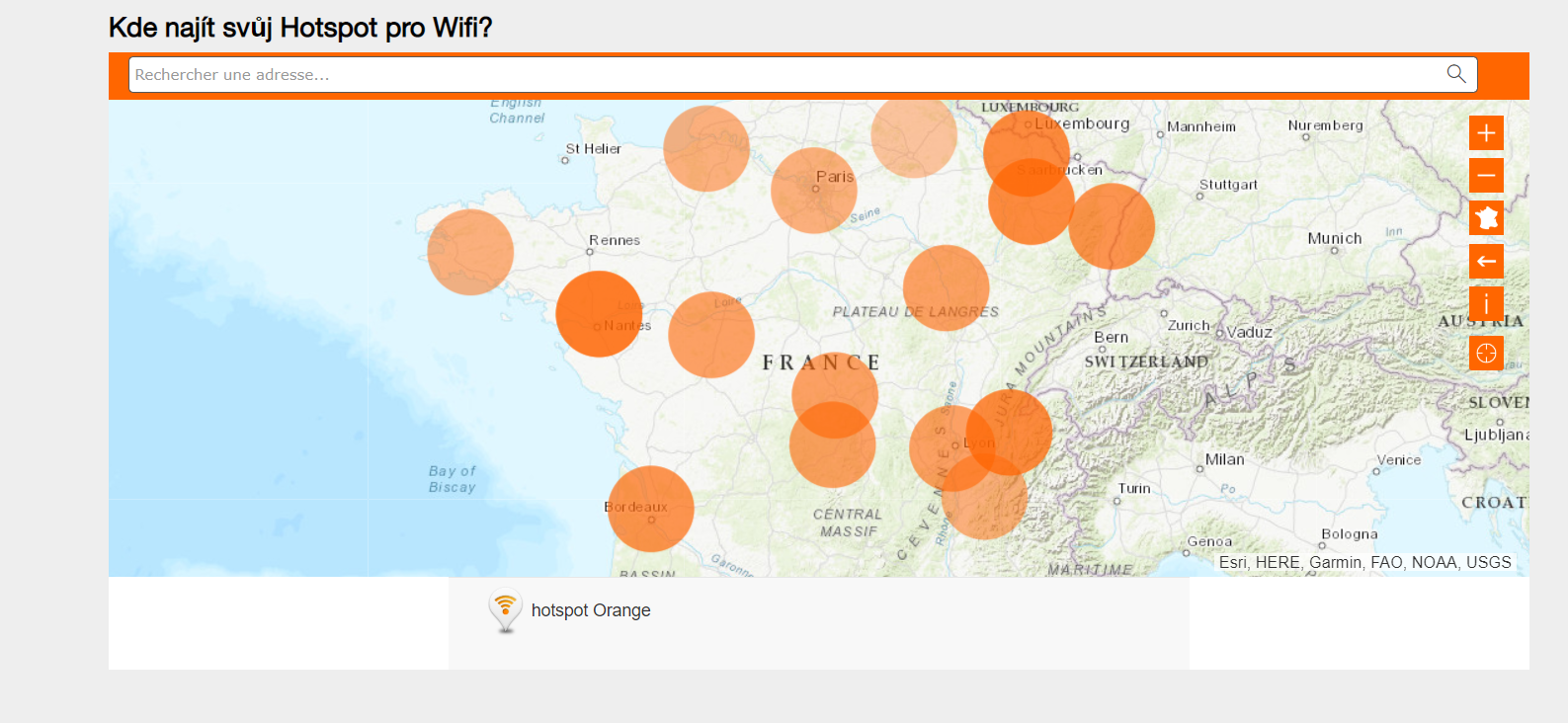Click the hotspot Orange wifi pin icon
1568x723 pixels.
(x=505, y=611)
